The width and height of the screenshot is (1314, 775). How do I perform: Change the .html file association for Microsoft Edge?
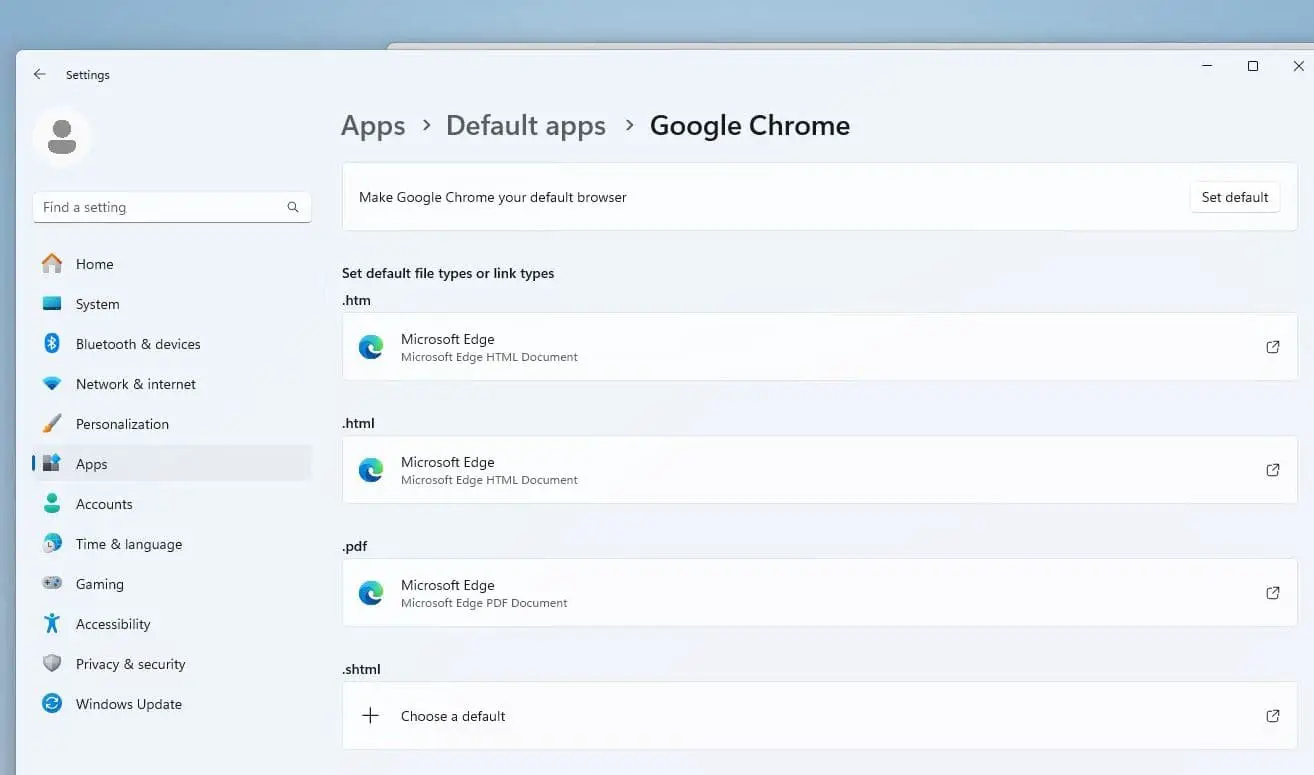[820, 470]
